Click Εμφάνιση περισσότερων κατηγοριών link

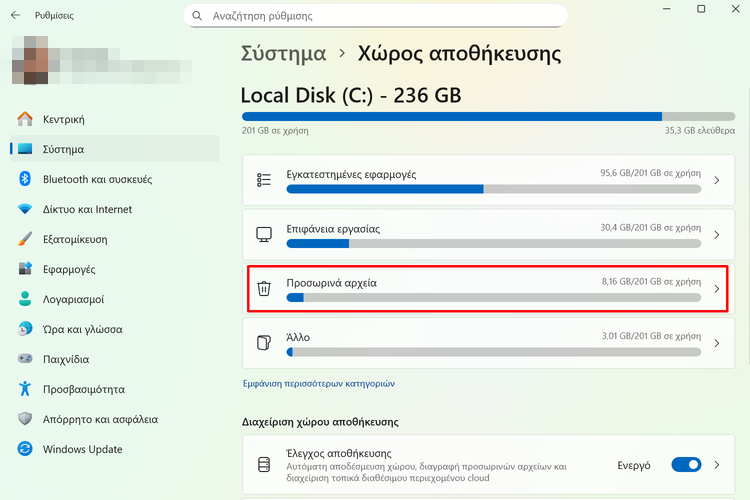[319, 384]
